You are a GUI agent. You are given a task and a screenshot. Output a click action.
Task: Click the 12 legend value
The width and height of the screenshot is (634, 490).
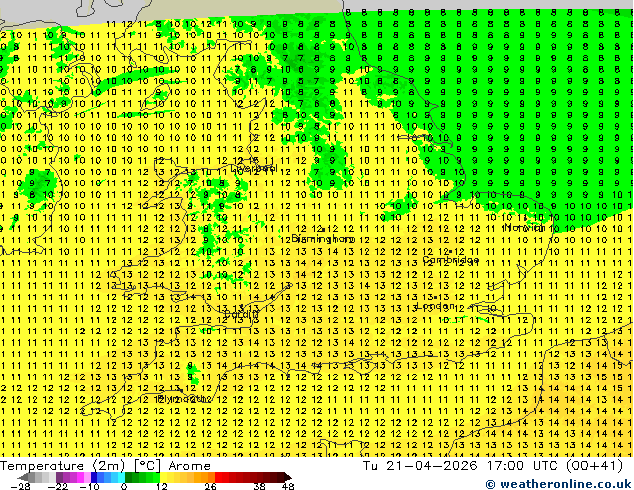(162, 486)
